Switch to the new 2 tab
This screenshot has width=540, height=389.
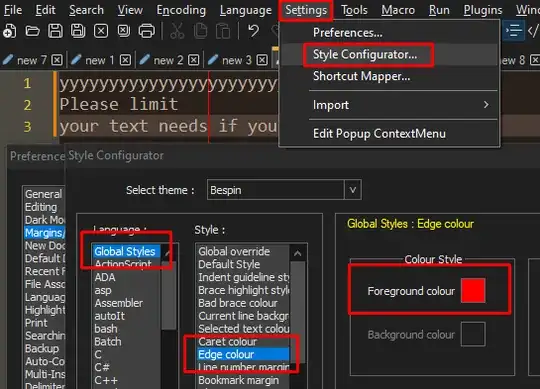[x=168, y=61]
